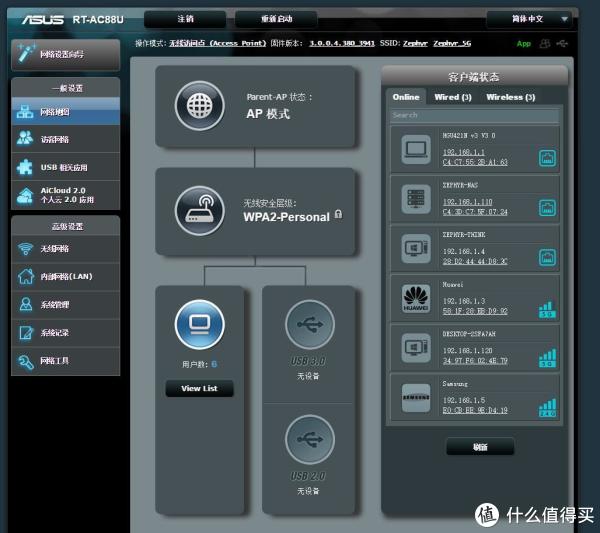
Task: Click the 192.168.1.1 IP link
Action: point(463,152)
